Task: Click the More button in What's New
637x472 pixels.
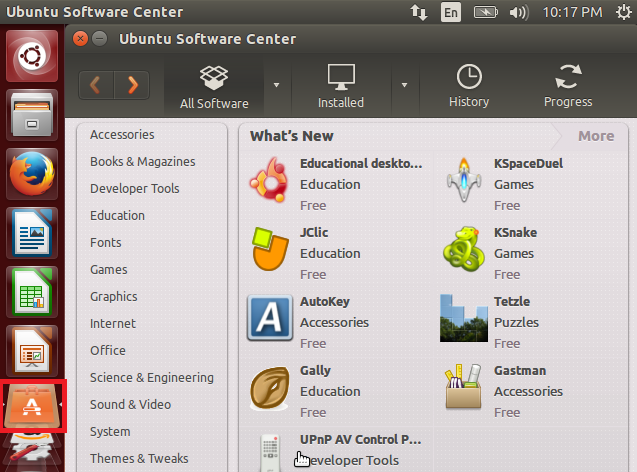Action: [596, 136]
